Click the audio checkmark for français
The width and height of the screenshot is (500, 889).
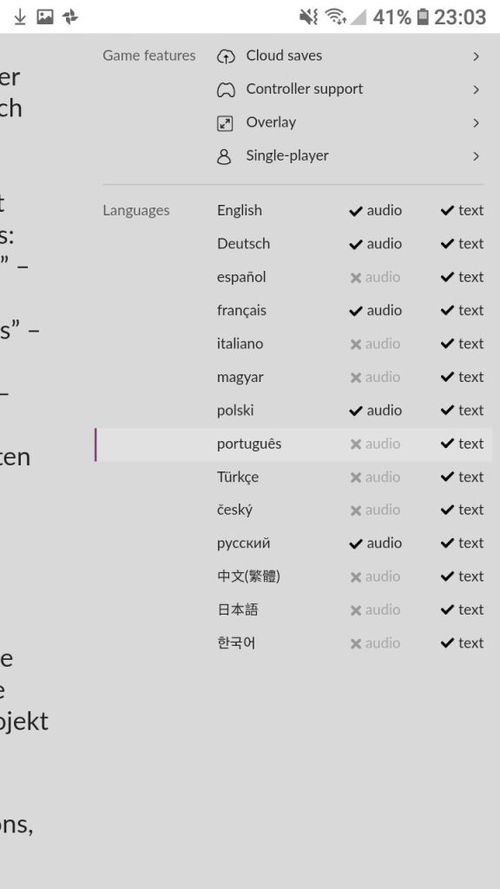coord(355,311)
